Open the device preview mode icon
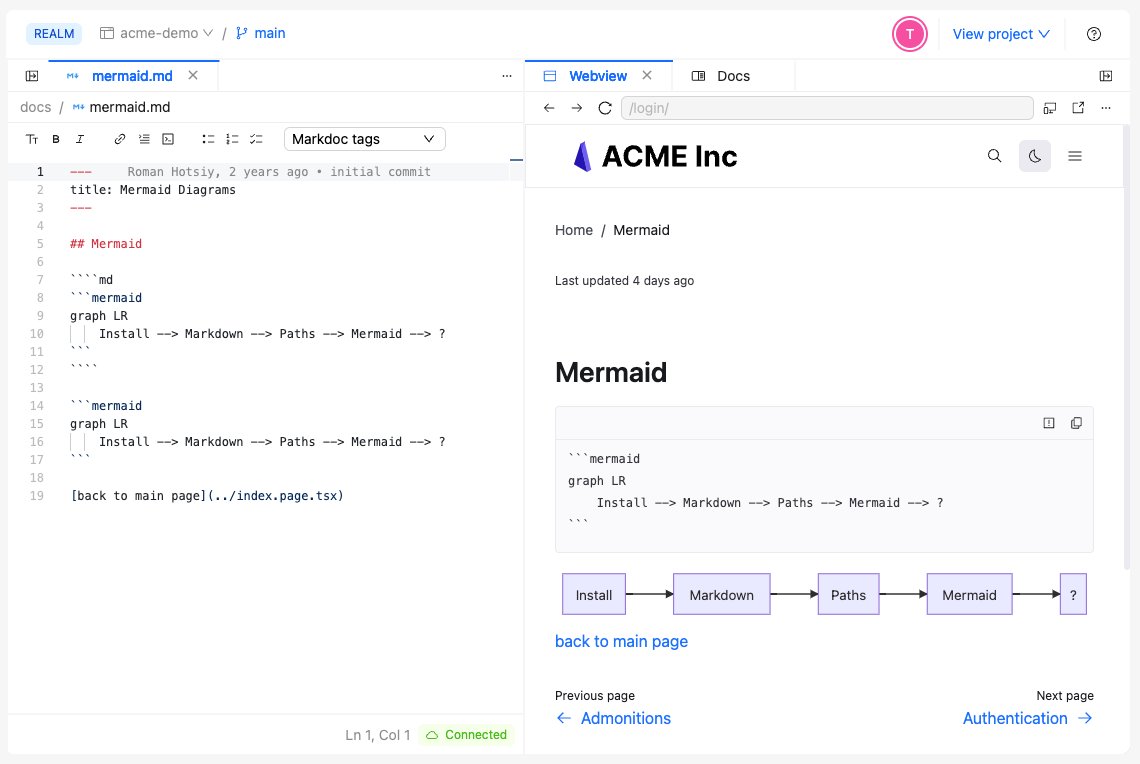 1050,108
